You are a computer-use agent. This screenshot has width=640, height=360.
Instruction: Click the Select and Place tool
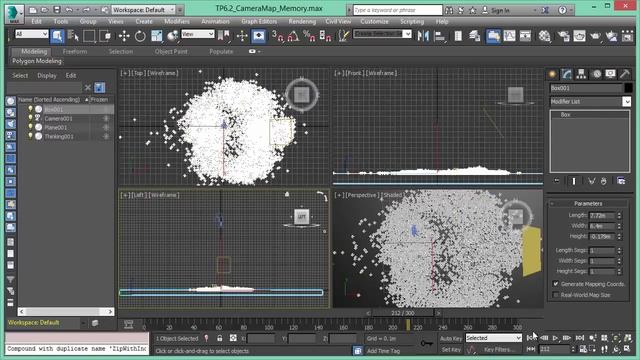pos(173,36)
